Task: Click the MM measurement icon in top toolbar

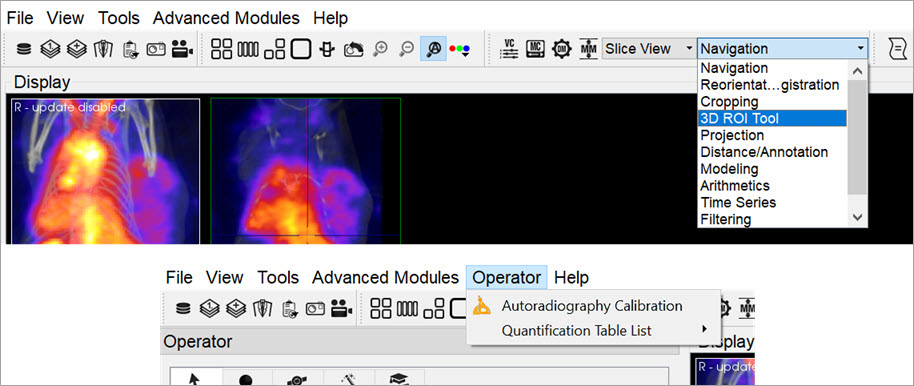Action: click(589, 49)
